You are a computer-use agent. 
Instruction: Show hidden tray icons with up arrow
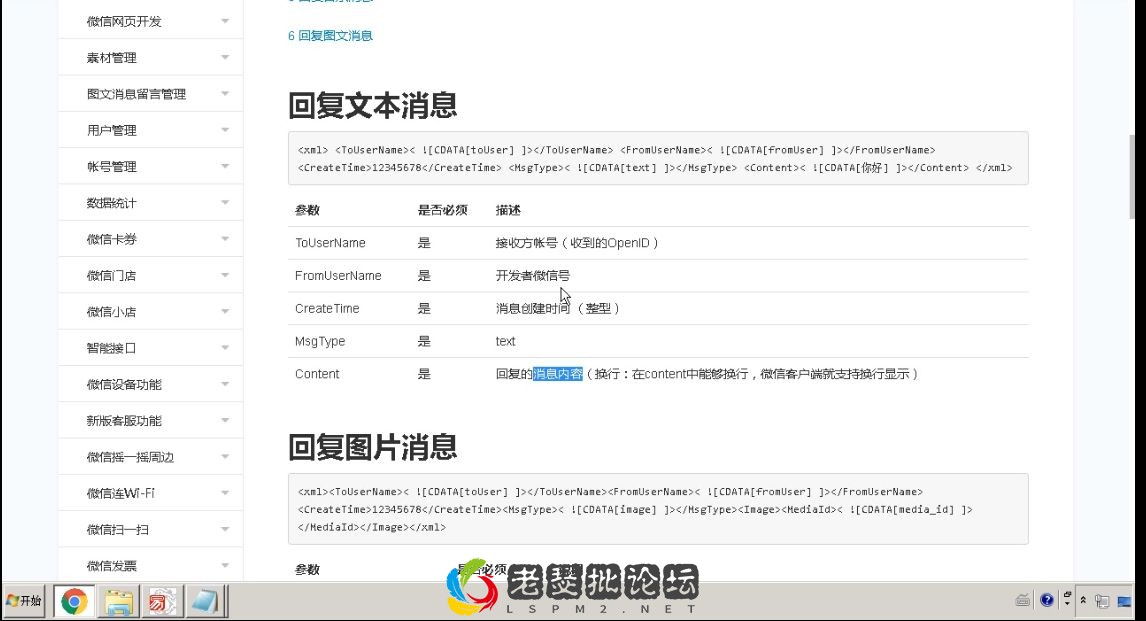coord(1083,601)
